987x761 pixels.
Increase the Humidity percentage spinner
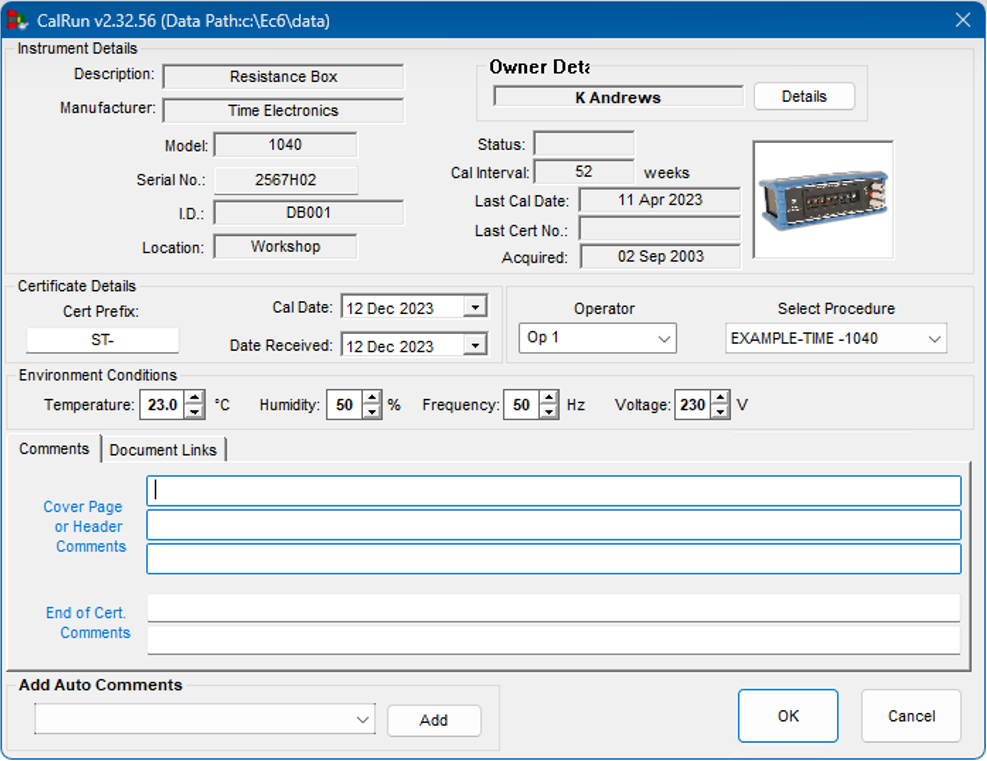coord(372,399)
